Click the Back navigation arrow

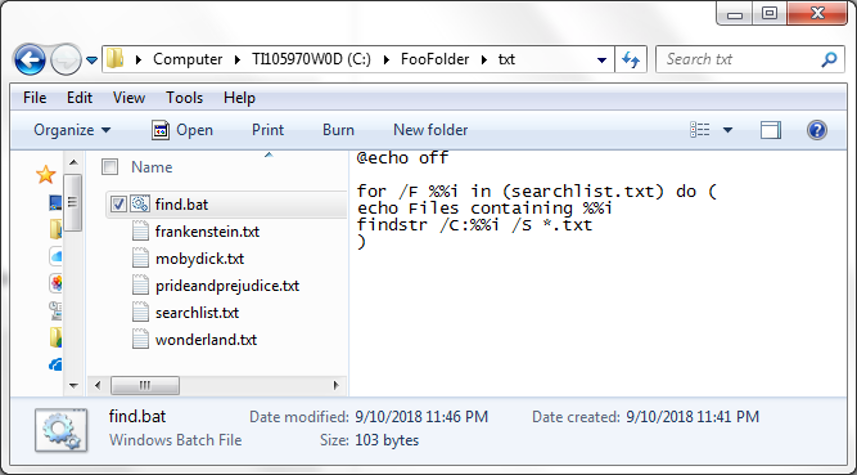(x=30, y=59)
